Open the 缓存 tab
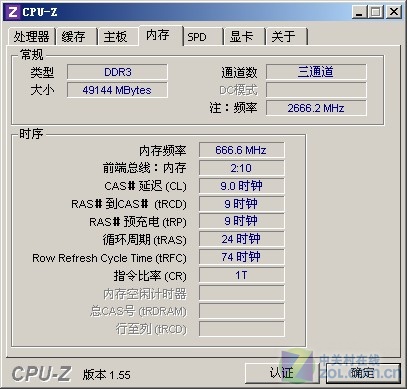The height and width of the screenshot is (389, 407). point(76,36)
